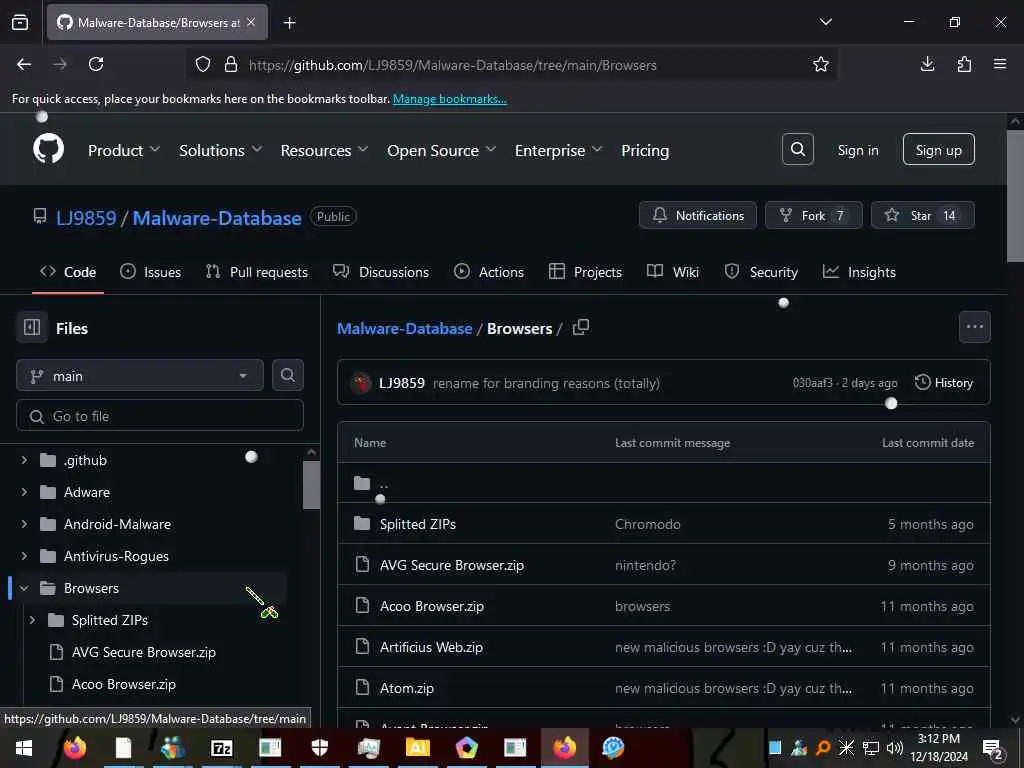Open the Firefox extensions puzzle icon
The height and width of the screenshot is (768, 1024).
pyautogui.click(x=964, y=64)
